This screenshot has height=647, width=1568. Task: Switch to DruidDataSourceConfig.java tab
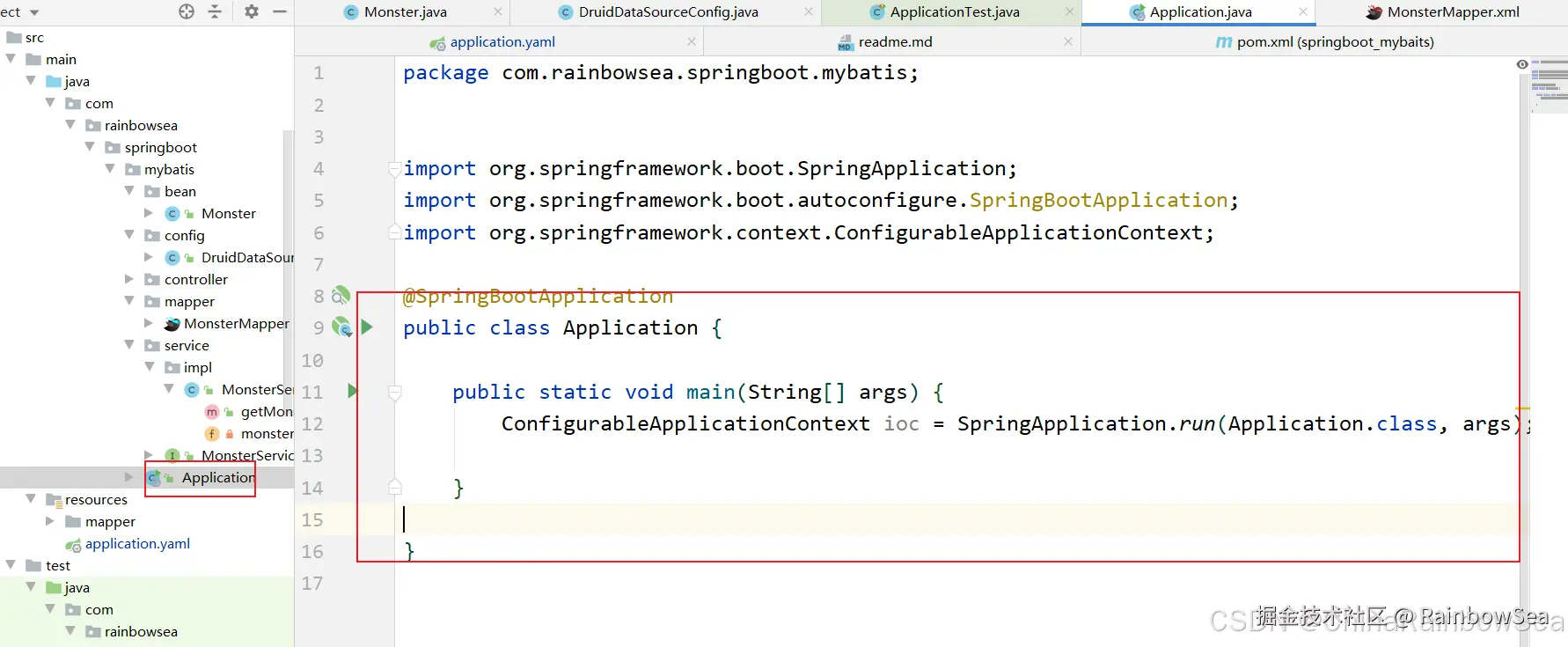668,12
